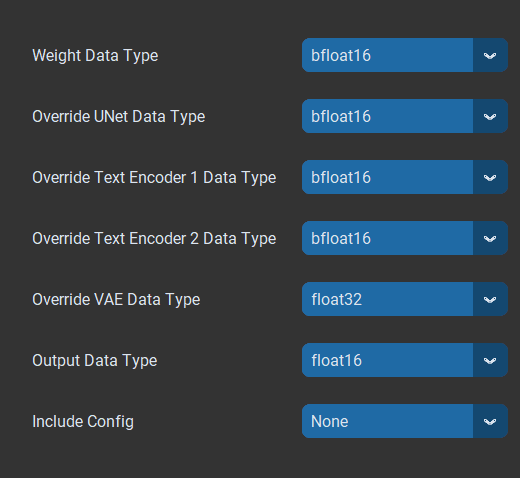Click the chevron arrow for Override UNet Data Type
The image size is (520, 478).
click(490, 116)
